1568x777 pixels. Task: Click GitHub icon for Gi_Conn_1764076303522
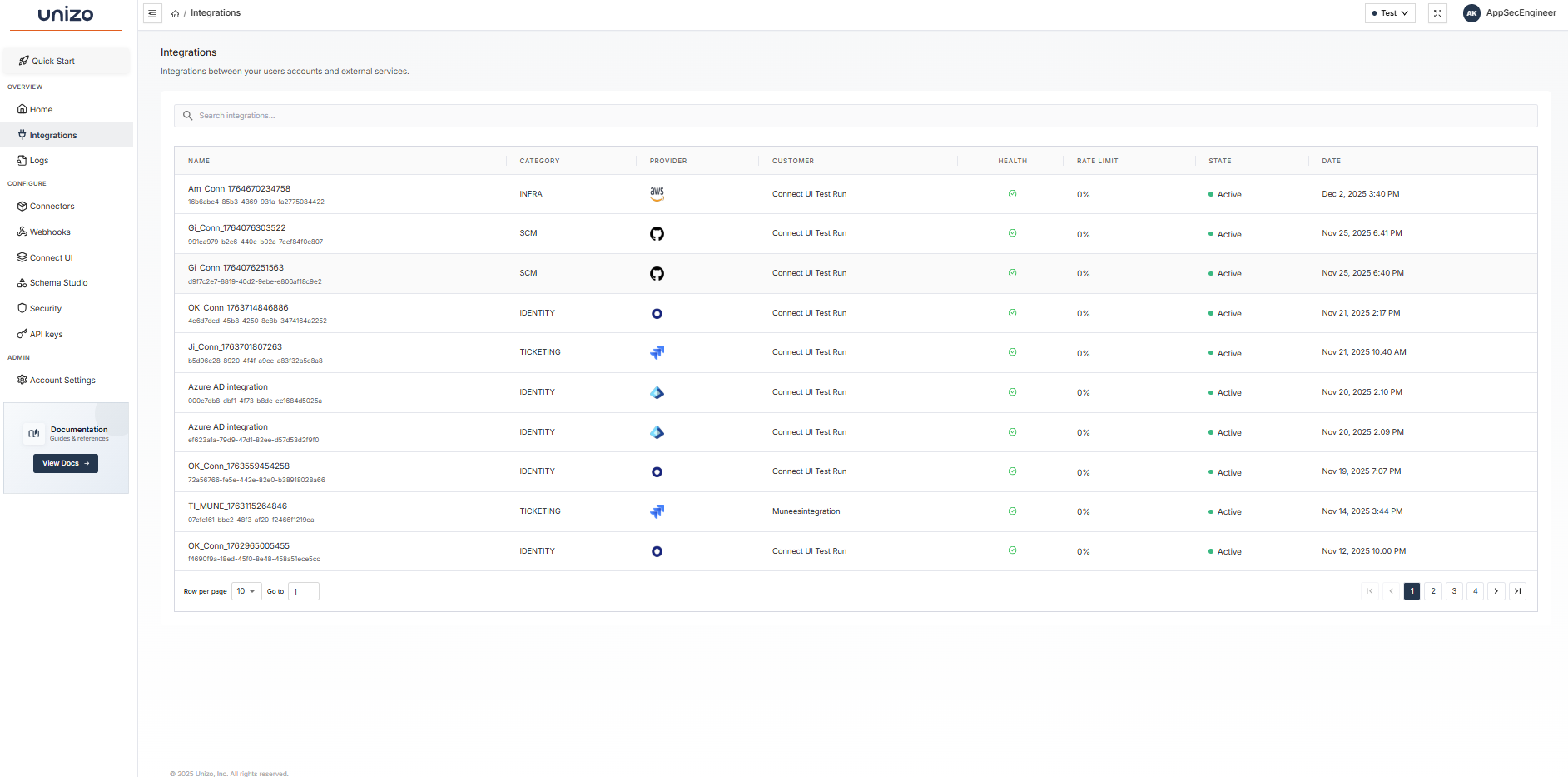click(657, 234)
